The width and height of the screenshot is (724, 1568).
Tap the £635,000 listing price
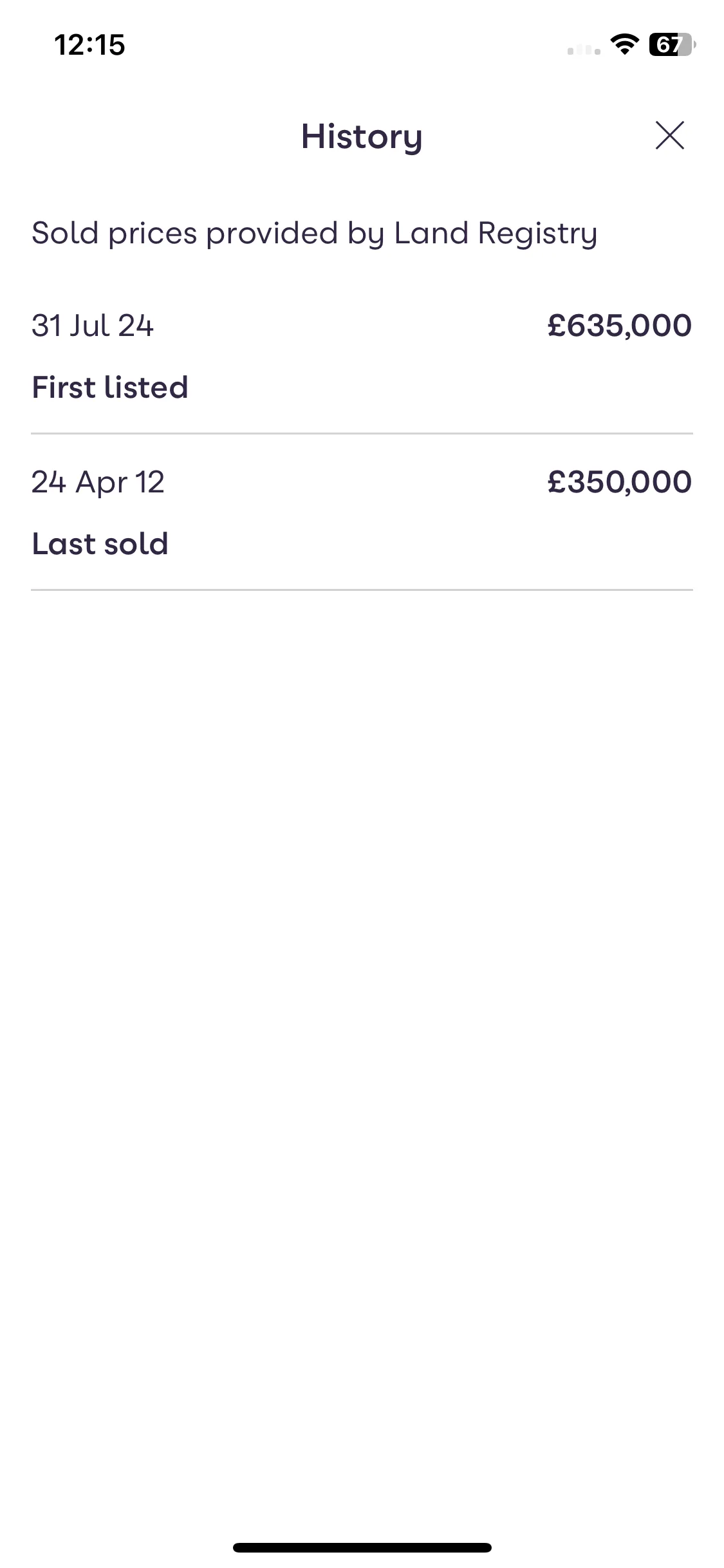pos(619,325)
